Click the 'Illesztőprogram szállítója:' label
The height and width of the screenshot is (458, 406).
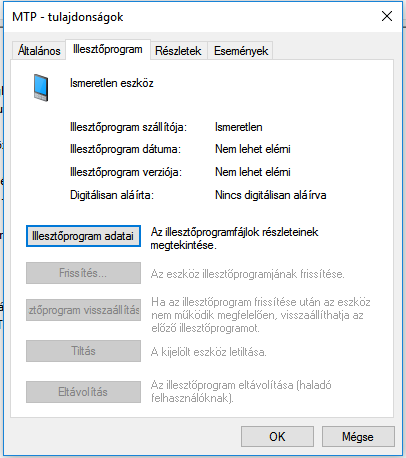128,127
